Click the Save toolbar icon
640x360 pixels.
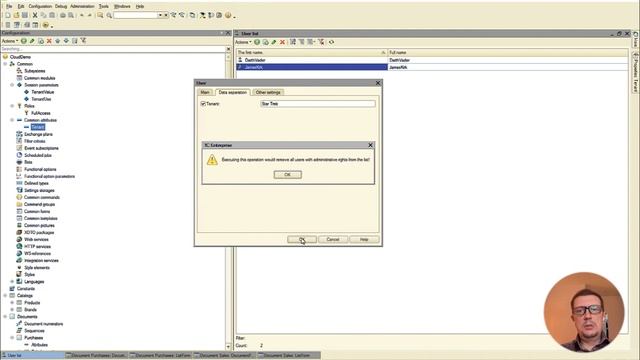click(25, 15)
